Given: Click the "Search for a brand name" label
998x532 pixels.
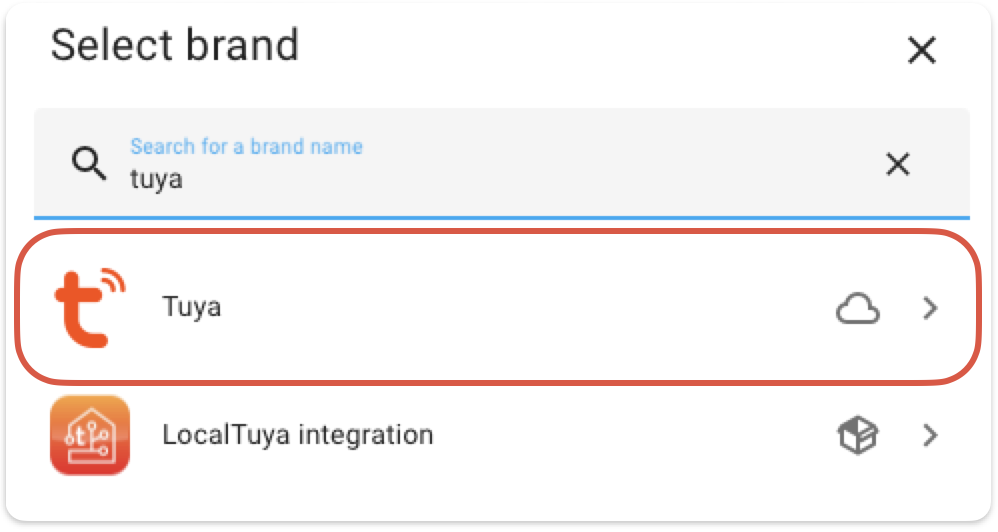Looking at the screenshot, I should point(246,147).
